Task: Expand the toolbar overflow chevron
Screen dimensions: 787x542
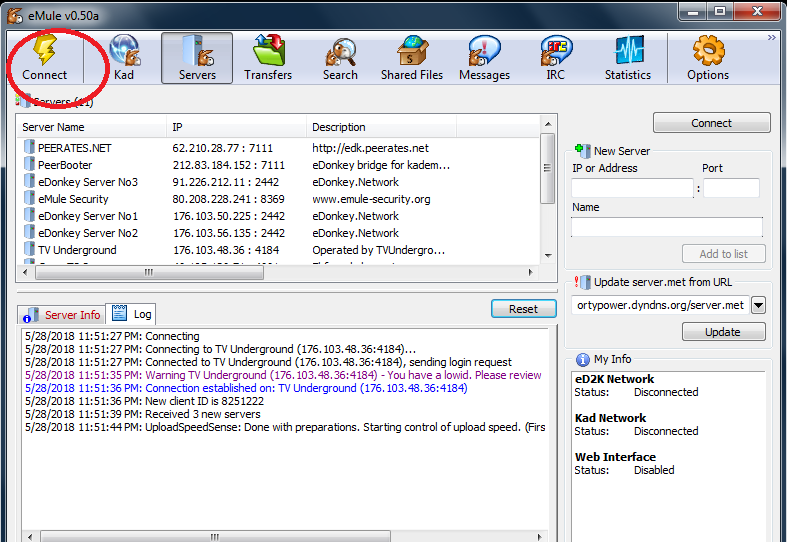Action: (x=771, y=38)
